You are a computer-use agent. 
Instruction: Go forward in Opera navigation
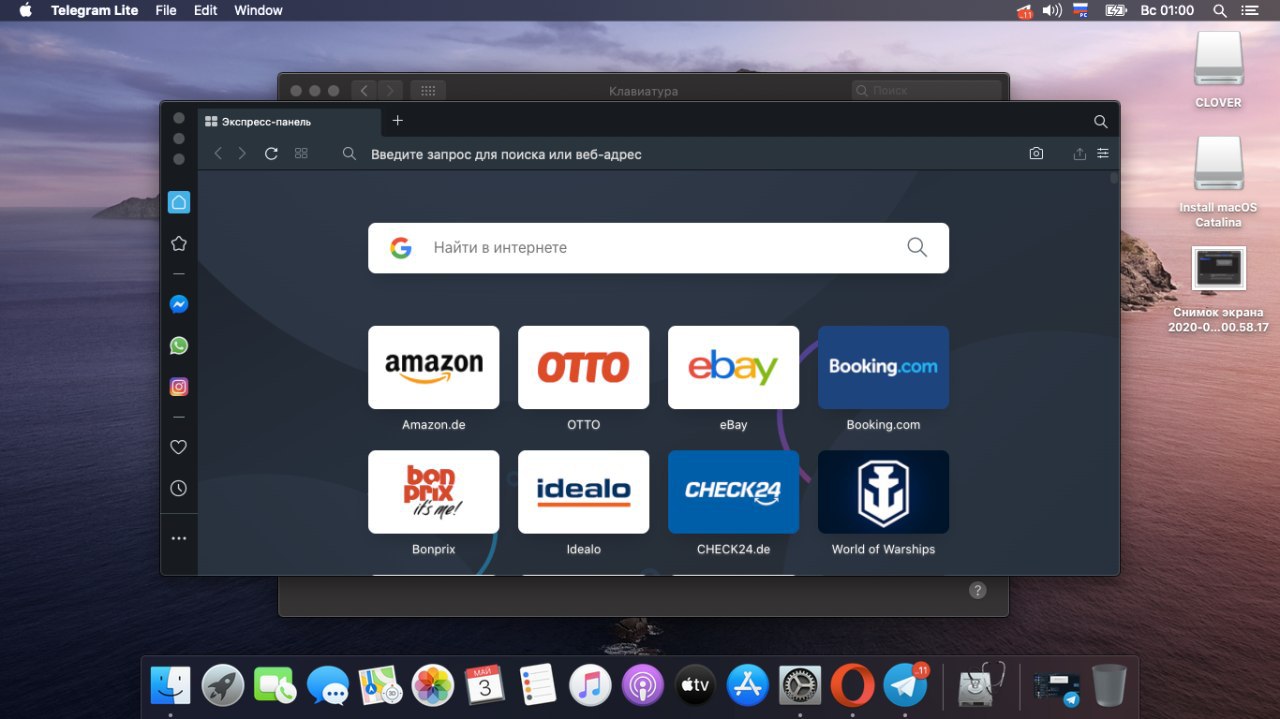point(242,154)
